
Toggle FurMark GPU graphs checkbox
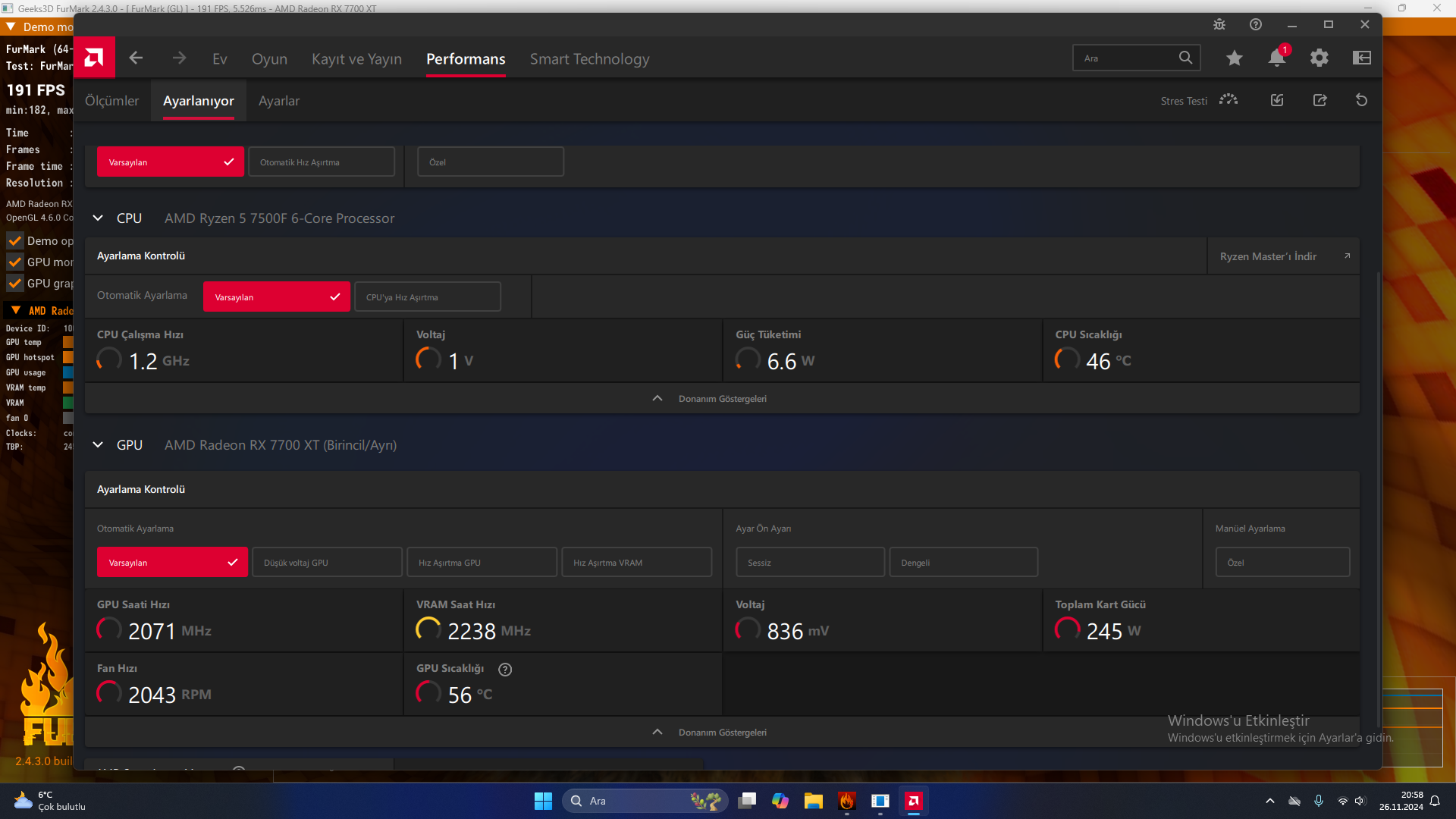(x=14, y=284)
